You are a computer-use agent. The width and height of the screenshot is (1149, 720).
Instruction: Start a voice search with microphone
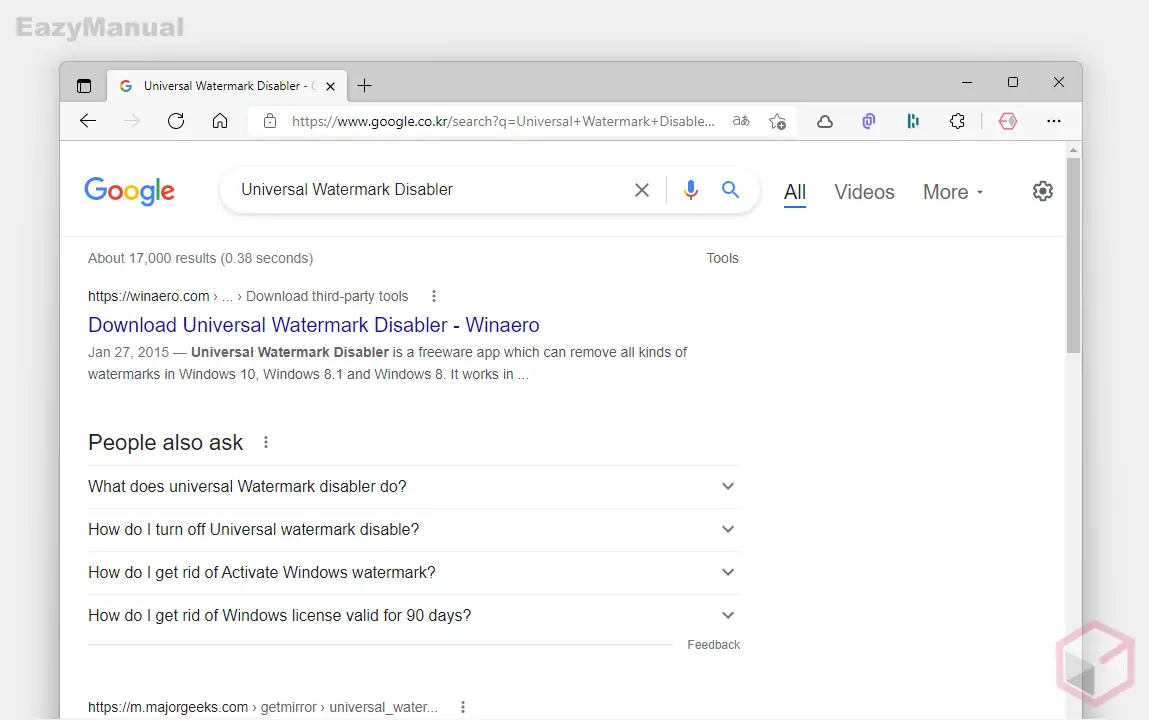click(690, 190)
